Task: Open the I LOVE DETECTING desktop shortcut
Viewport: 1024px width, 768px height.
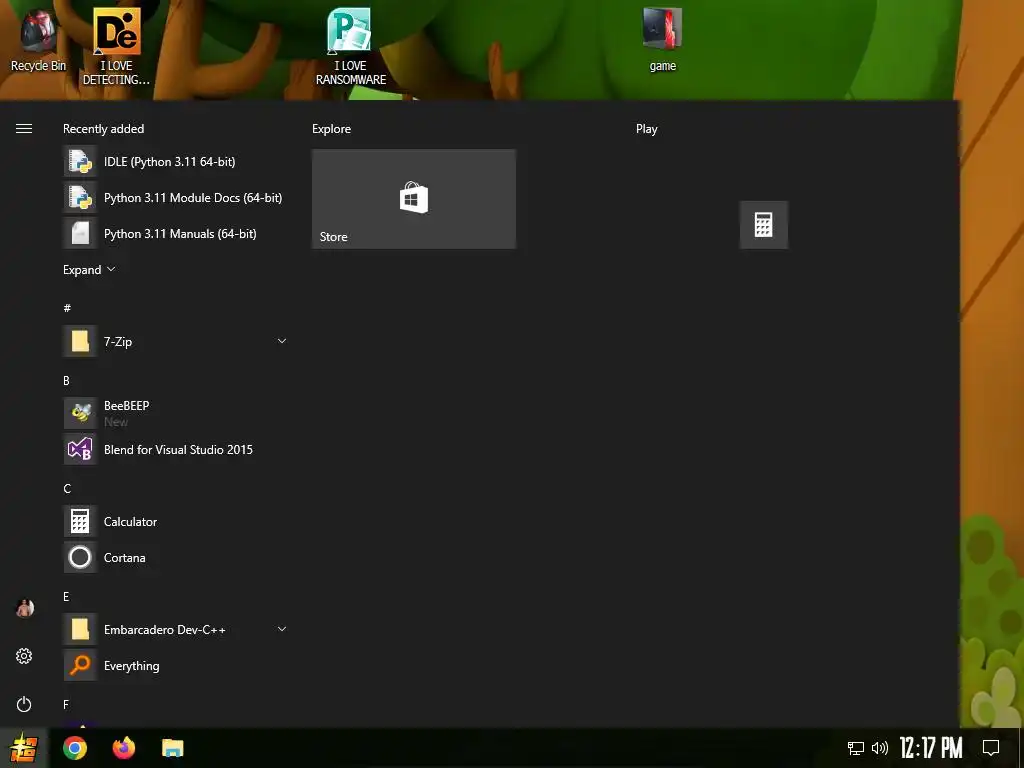Action: coord(116,47)
